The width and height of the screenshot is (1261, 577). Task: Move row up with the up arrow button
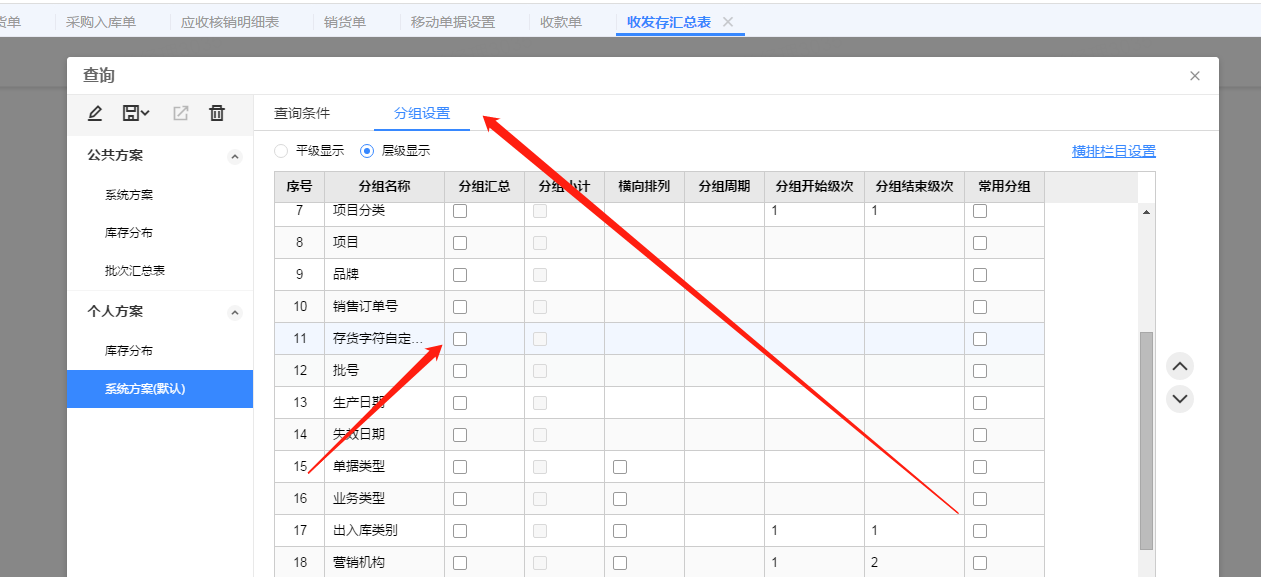click(1180, 365)
